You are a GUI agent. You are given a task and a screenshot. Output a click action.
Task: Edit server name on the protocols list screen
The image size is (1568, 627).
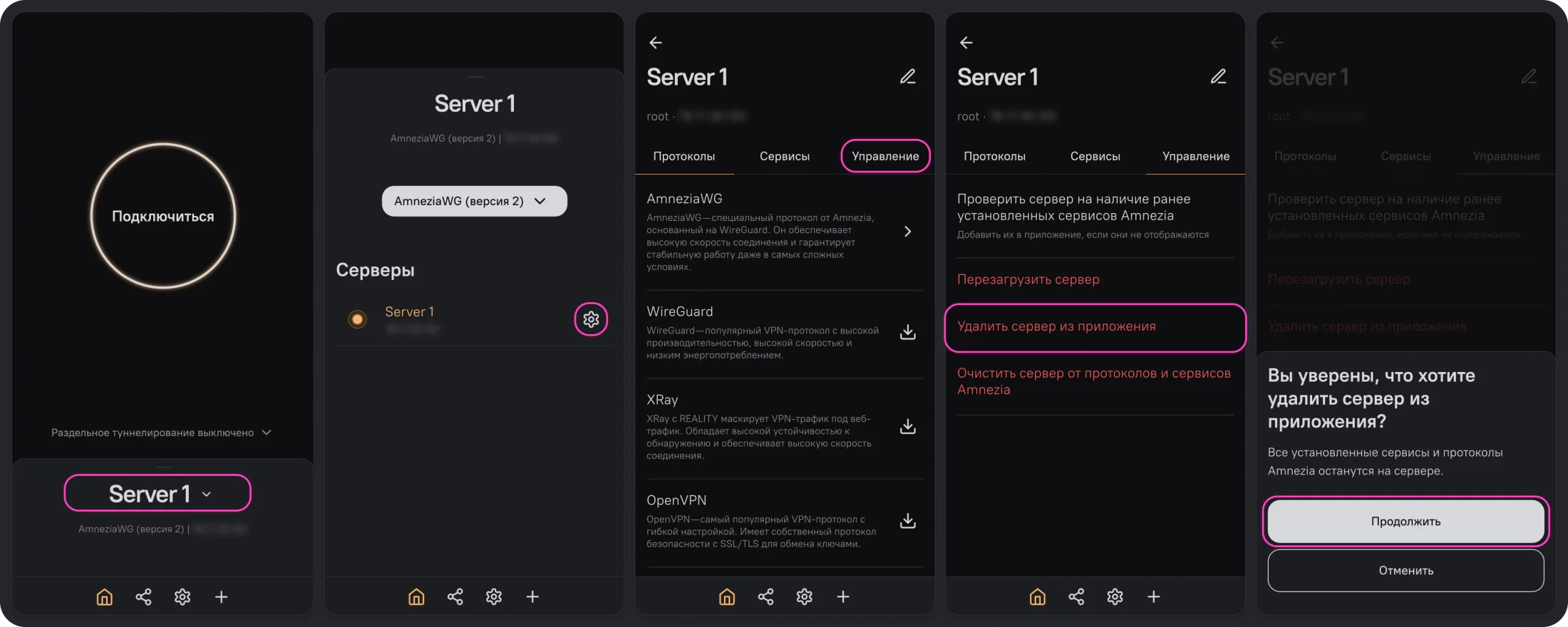pos(908,76)
